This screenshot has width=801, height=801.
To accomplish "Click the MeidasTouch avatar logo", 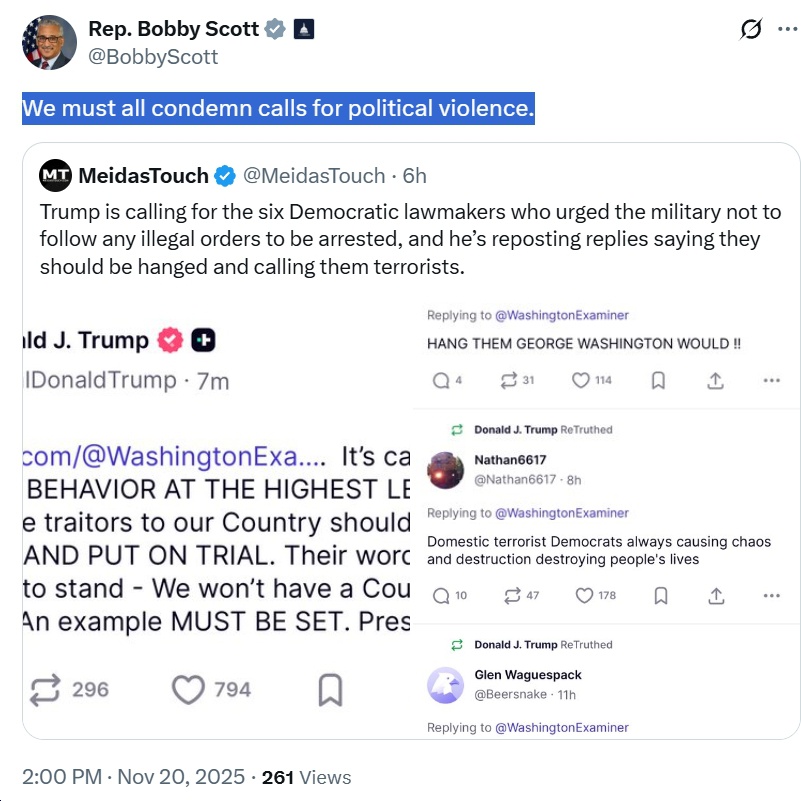I will (55, 176).
